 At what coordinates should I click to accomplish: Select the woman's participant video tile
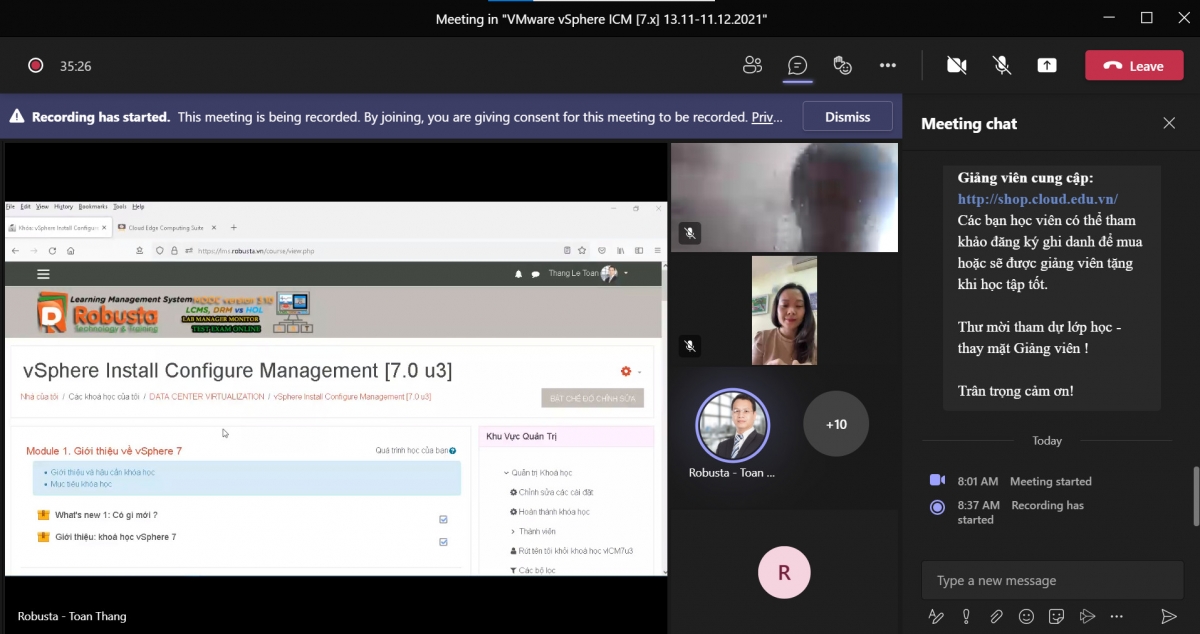784,310
